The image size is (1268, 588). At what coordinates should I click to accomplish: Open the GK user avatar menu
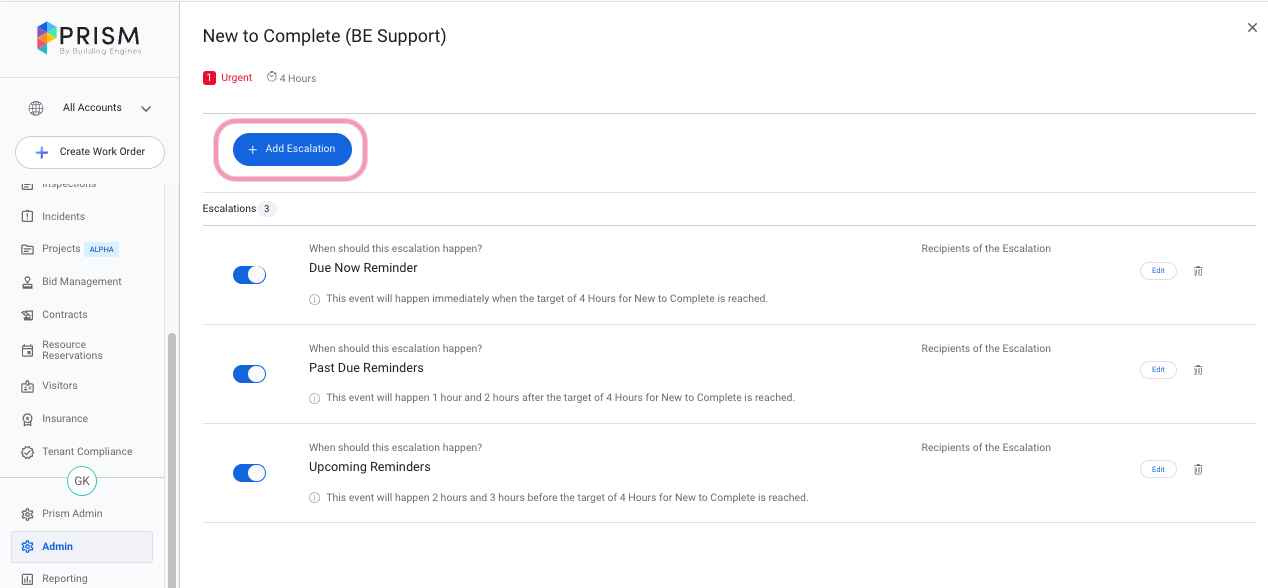(82, 481)
